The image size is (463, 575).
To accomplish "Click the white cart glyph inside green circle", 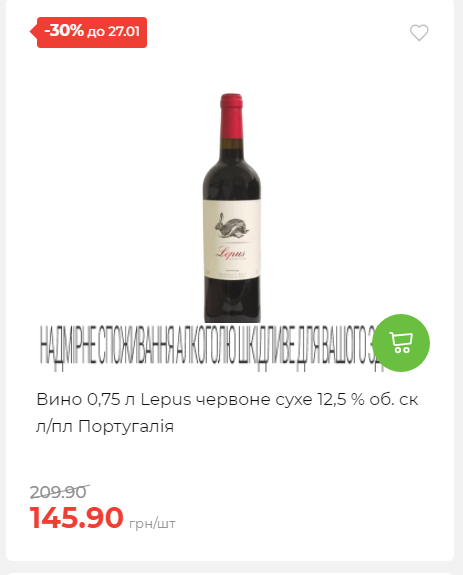I will tap(401, 343).
